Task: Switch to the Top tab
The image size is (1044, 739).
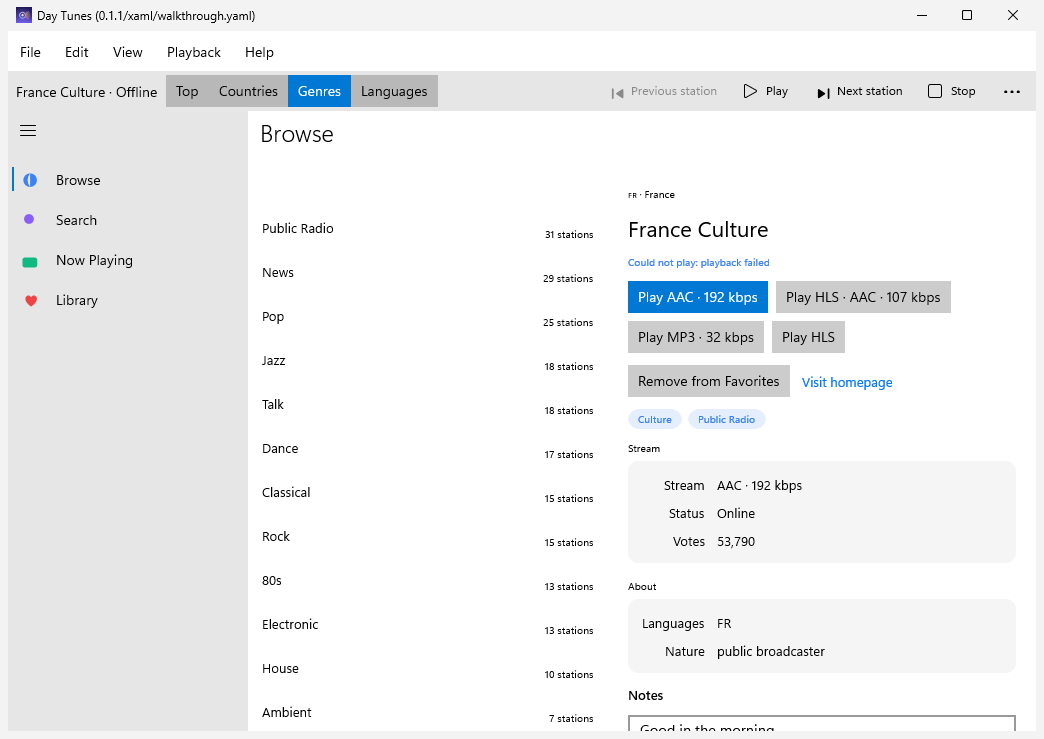Action: [x=187, y=91]
